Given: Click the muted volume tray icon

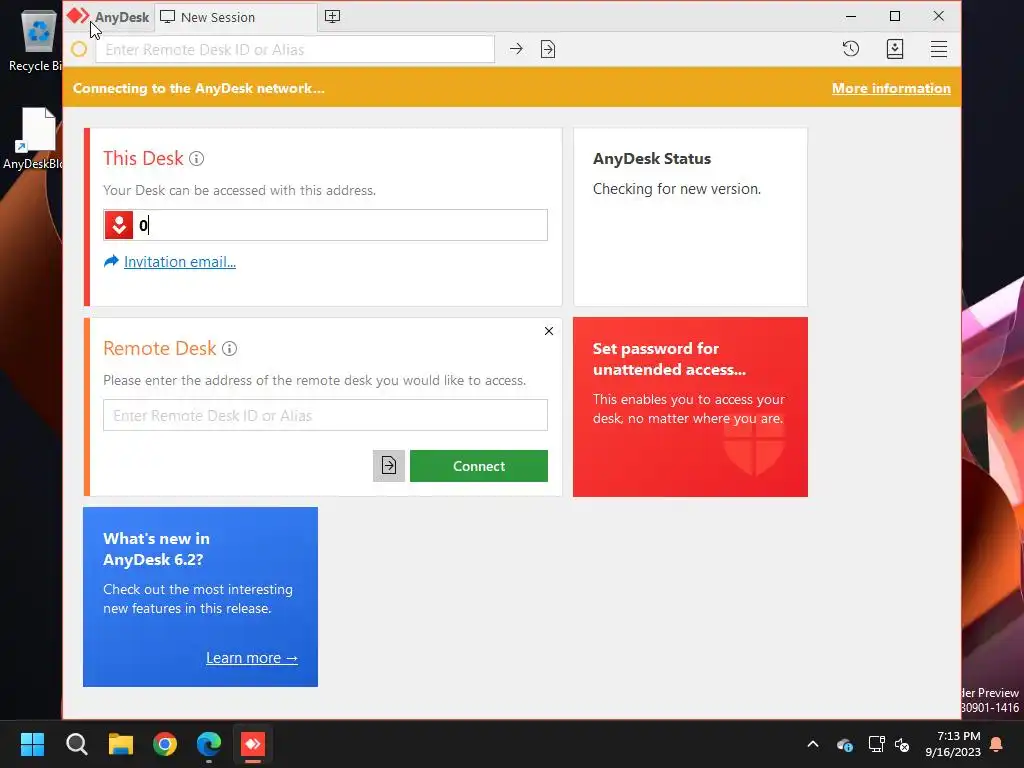Looking at the screenshot, I should point(903,744).
